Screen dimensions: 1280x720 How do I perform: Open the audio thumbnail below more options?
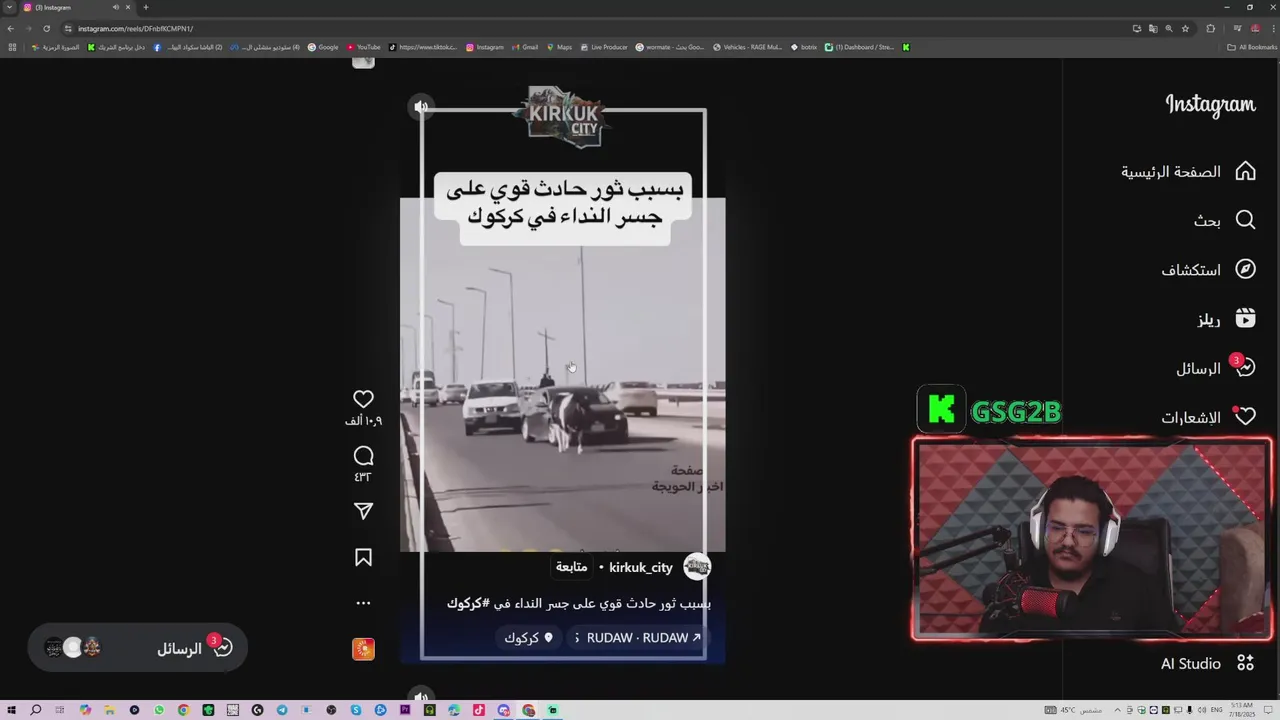[363, 649]
